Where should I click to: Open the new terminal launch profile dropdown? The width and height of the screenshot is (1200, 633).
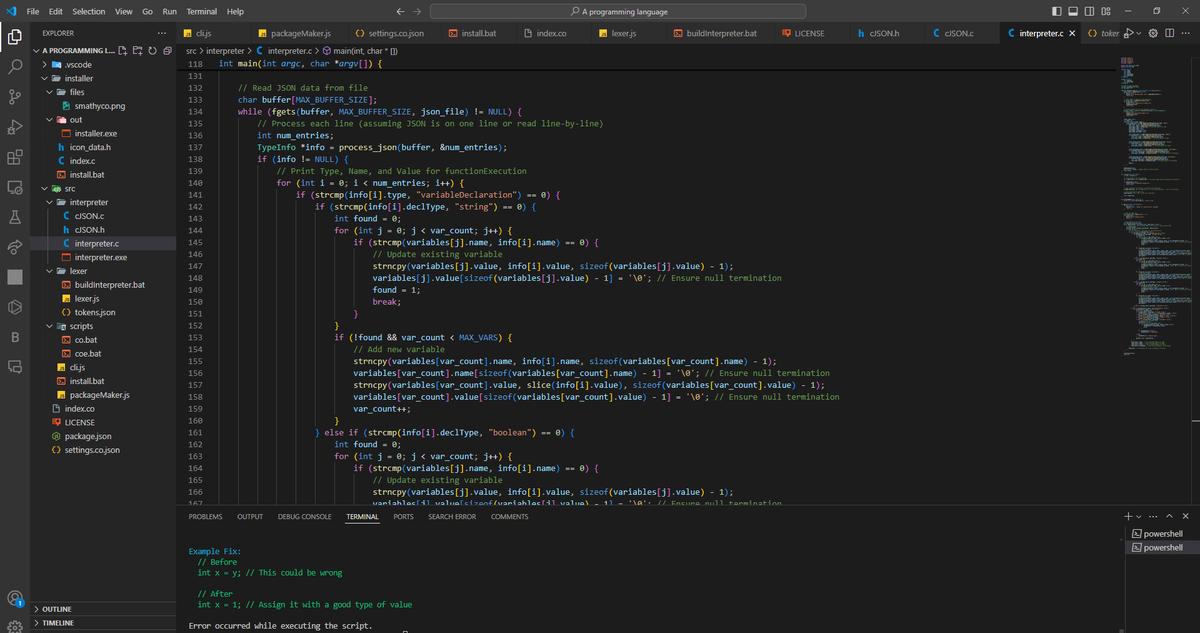pos(1139,516)
